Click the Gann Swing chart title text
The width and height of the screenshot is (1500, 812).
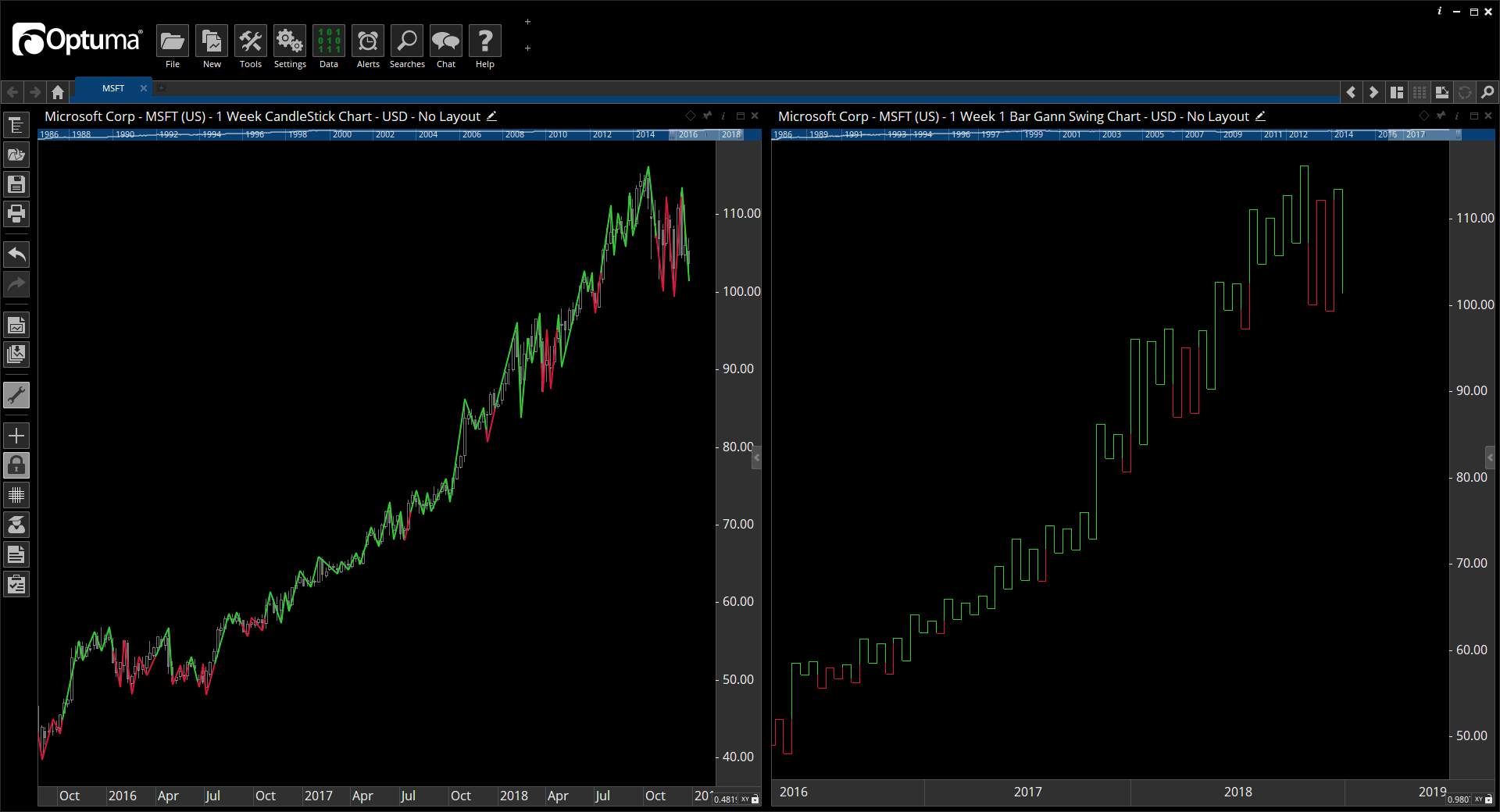[1013, 116]
